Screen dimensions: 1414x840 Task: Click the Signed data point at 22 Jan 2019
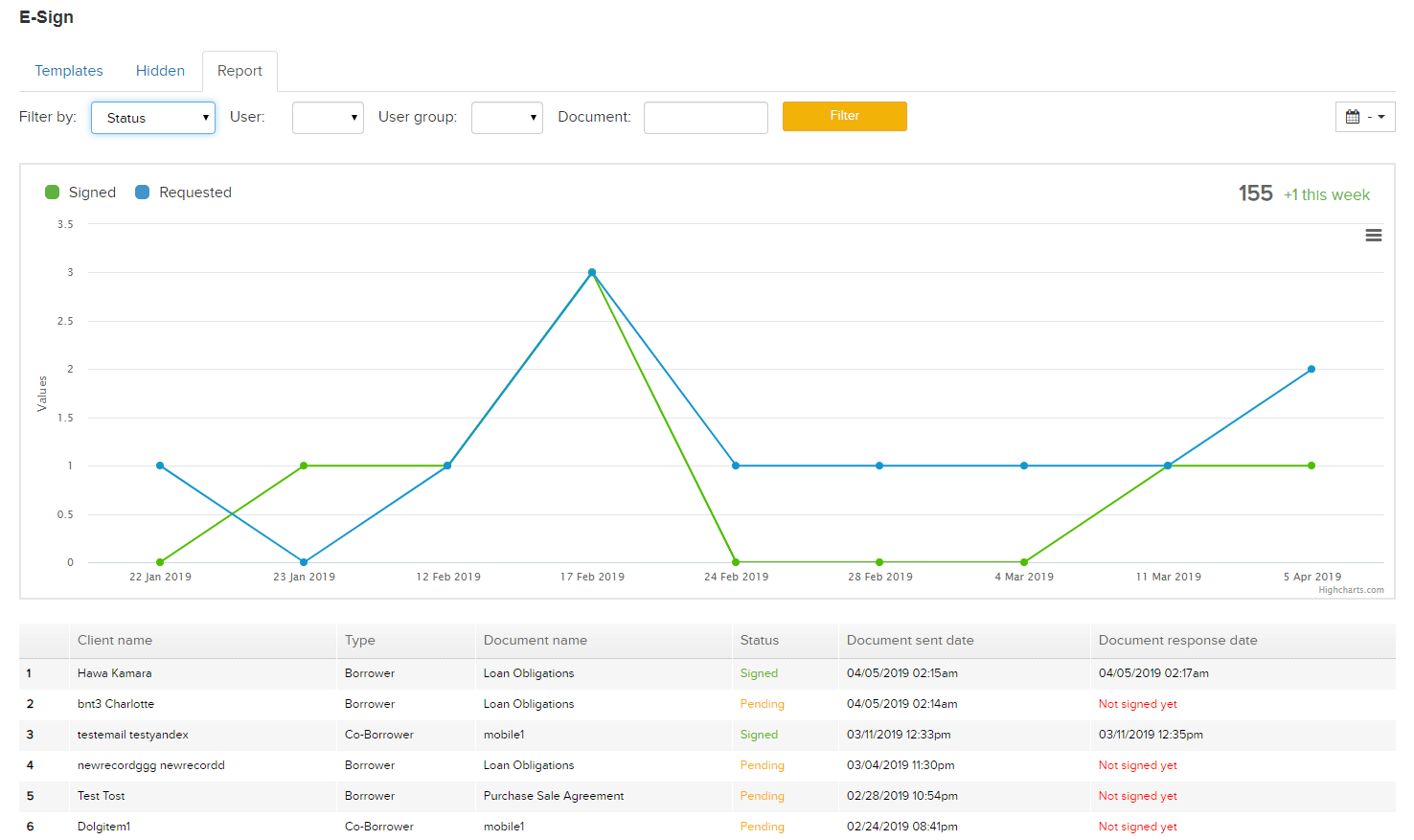160,562
